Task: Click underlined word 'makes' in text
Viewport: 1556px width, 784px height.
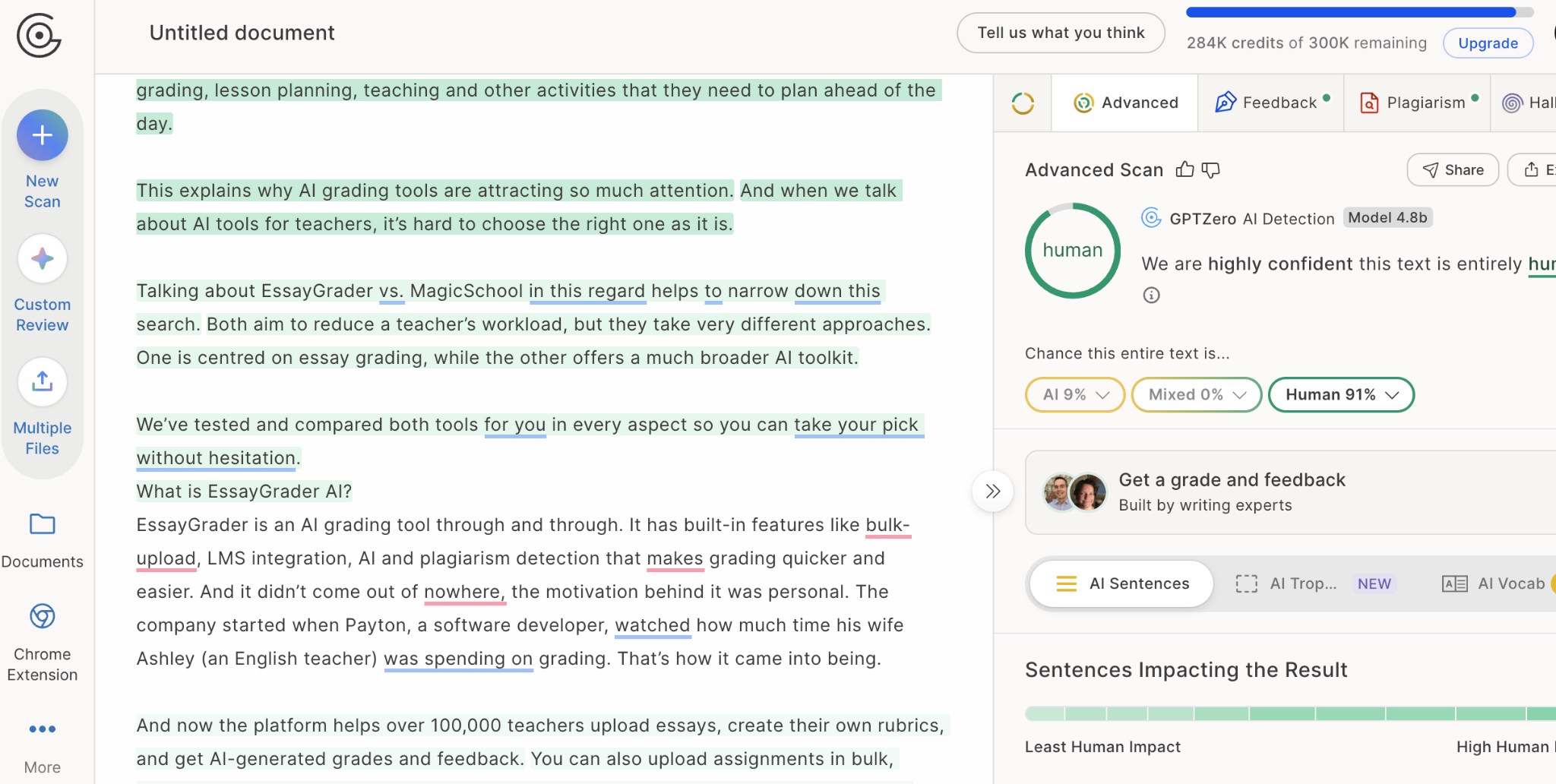Action: [x=675, y=558]
